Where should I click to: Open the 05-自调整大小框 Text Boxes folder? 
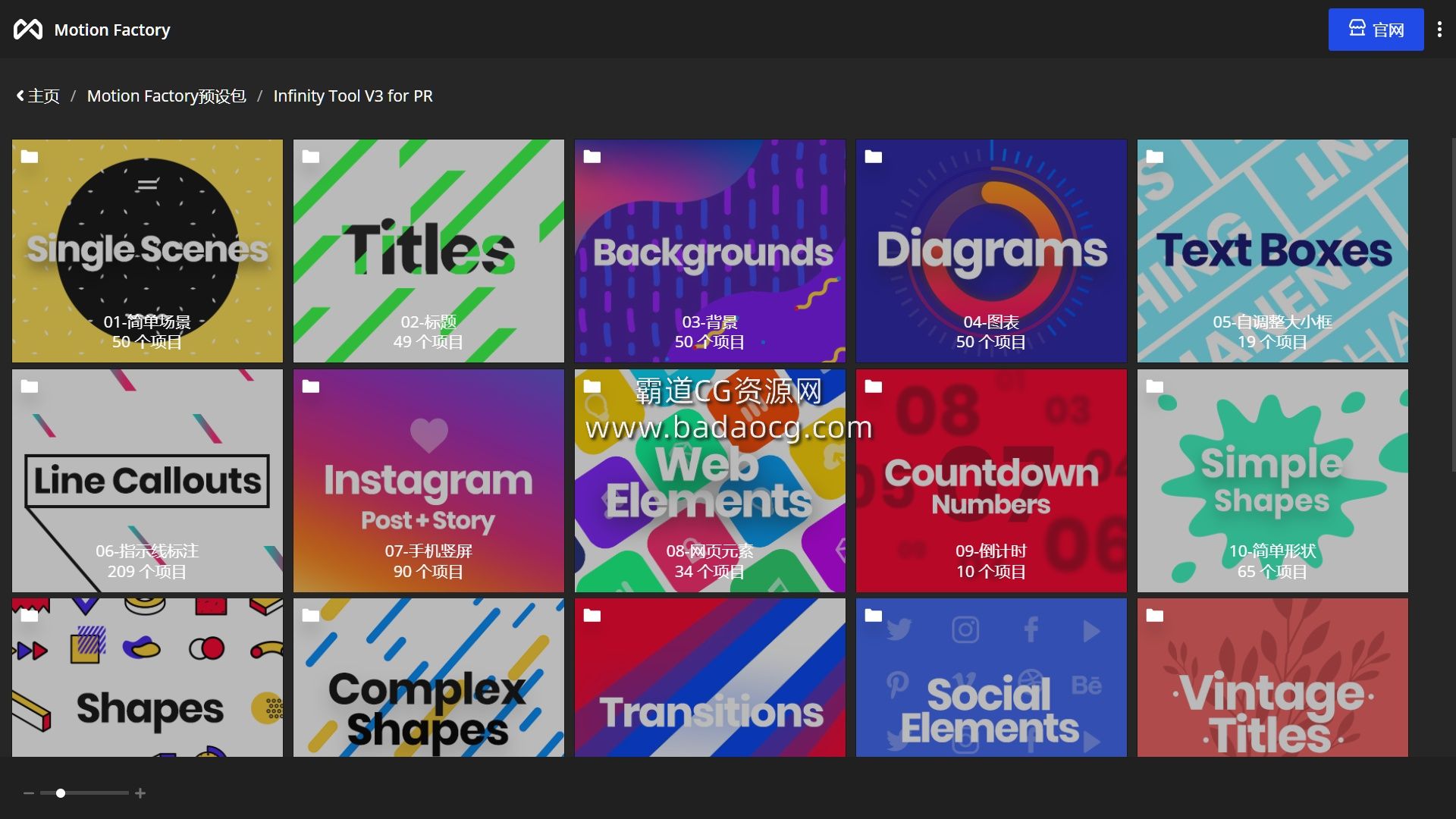pos(1272,251)
